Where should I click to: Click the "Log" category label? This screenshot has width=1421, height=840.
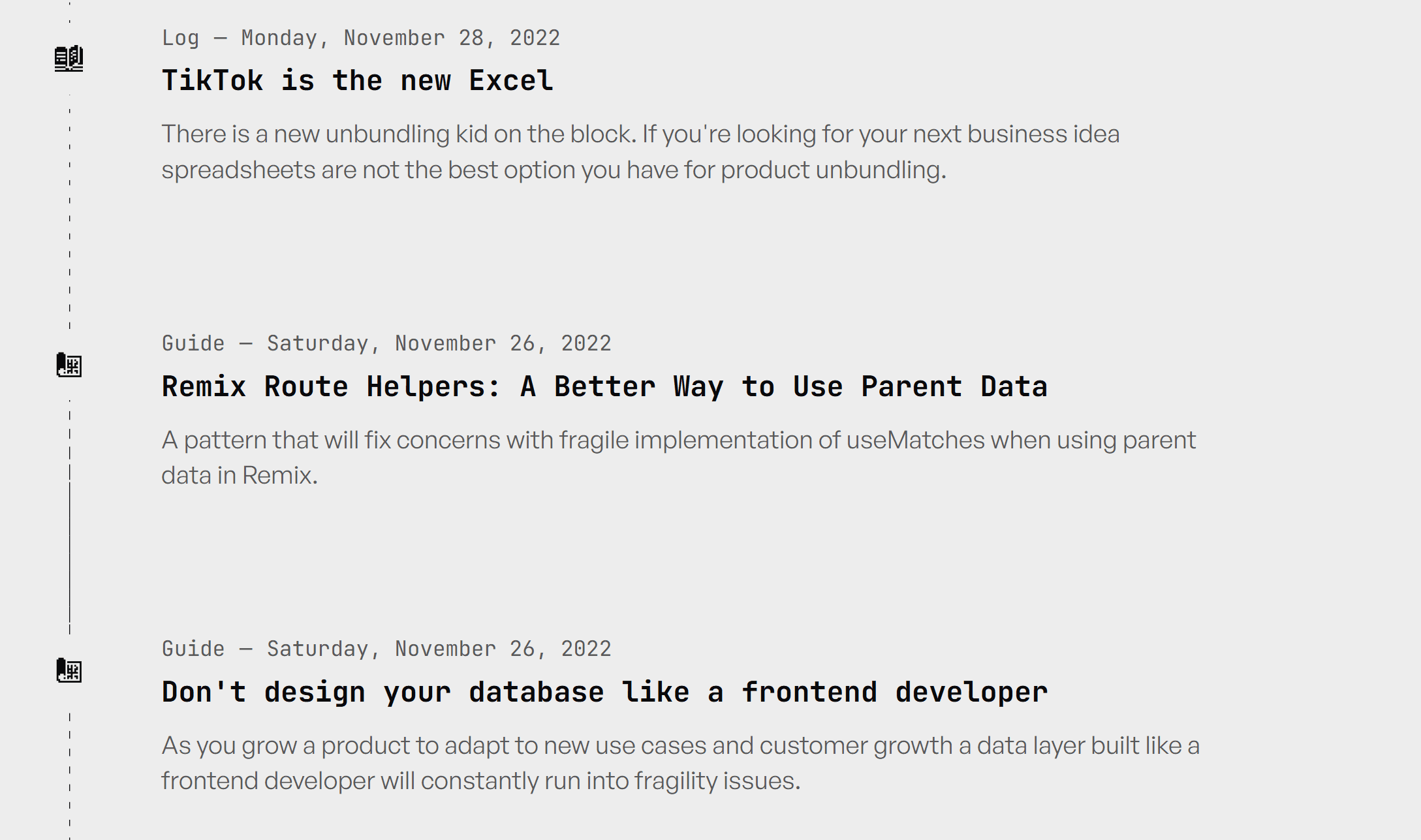(180, 38)
